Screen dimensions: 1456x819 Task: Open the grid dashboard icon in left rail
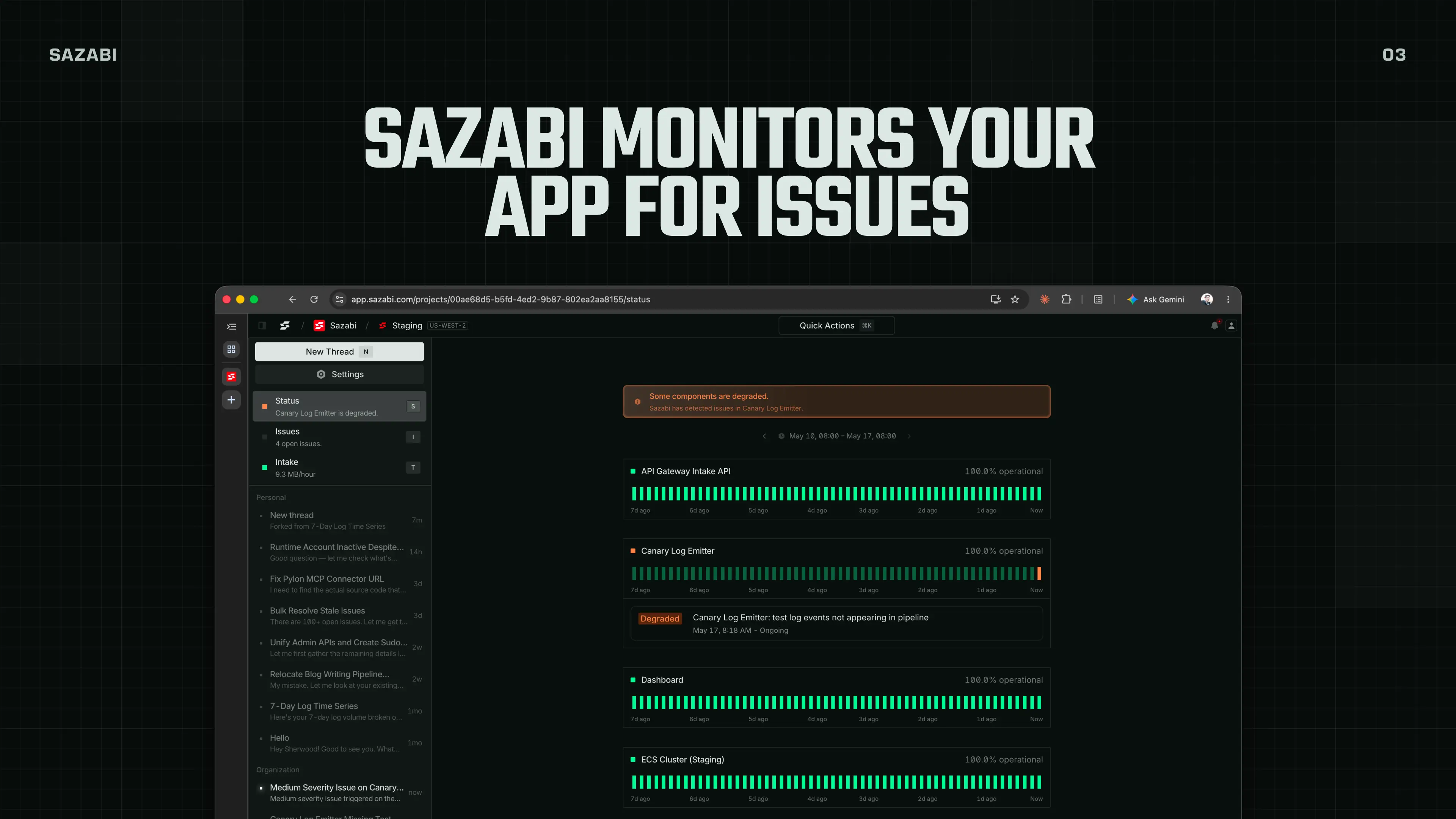[231, 349]
